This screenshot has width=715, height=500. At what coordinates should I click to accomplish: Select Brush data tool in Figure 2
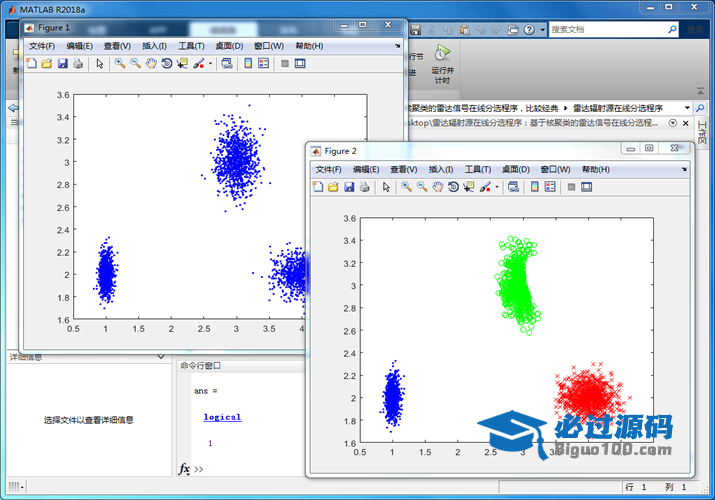tap(485, 187)
